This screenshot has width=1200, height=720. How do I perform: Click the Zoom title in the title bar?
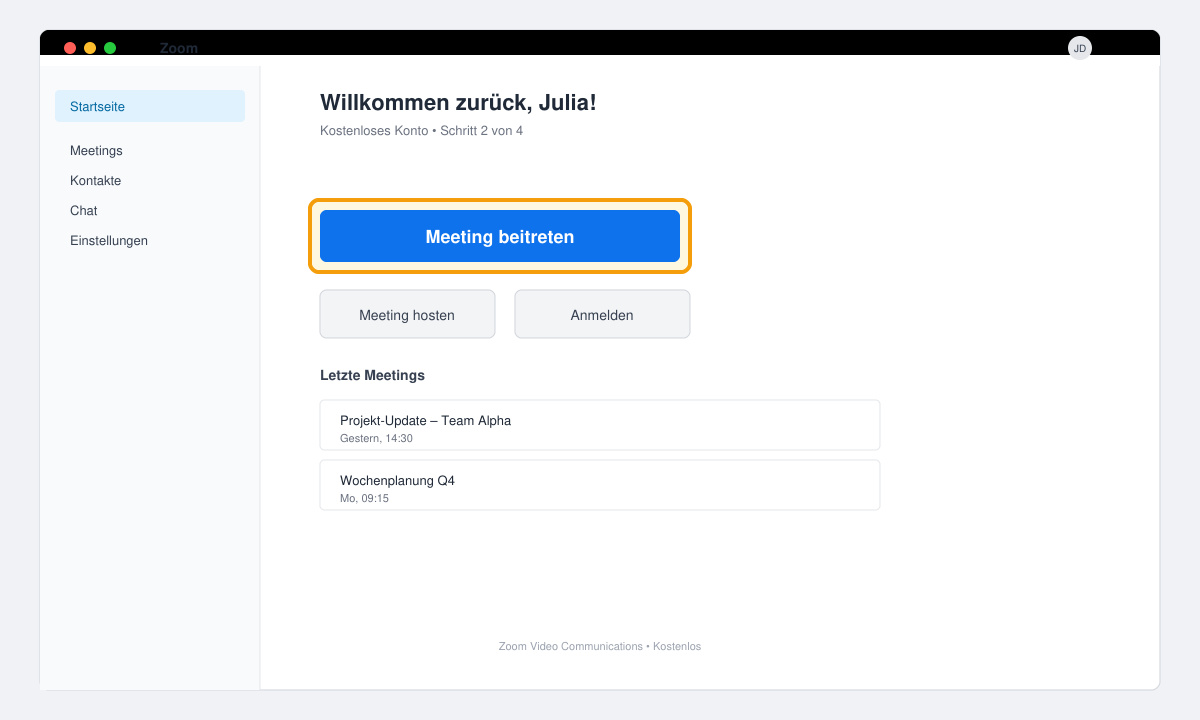[179, 48]
